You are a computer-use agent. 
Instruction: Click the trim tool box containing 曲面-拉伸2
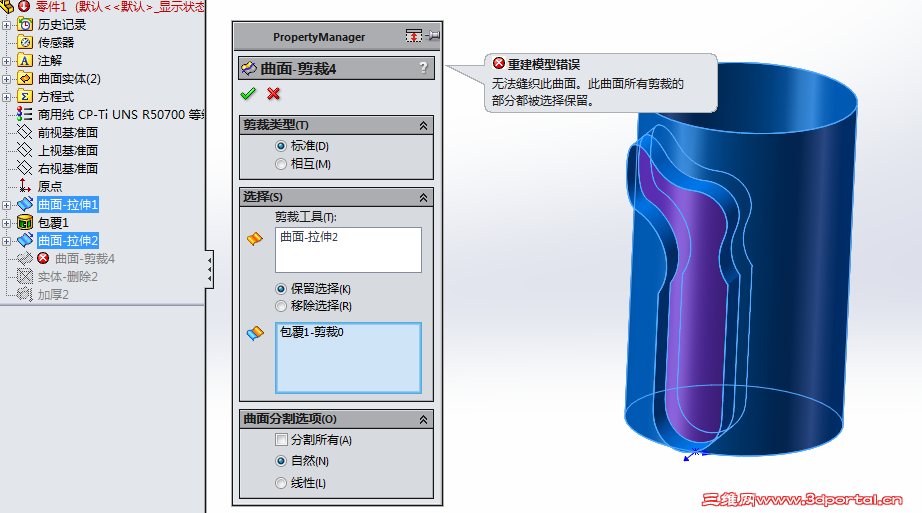[348, 250]
